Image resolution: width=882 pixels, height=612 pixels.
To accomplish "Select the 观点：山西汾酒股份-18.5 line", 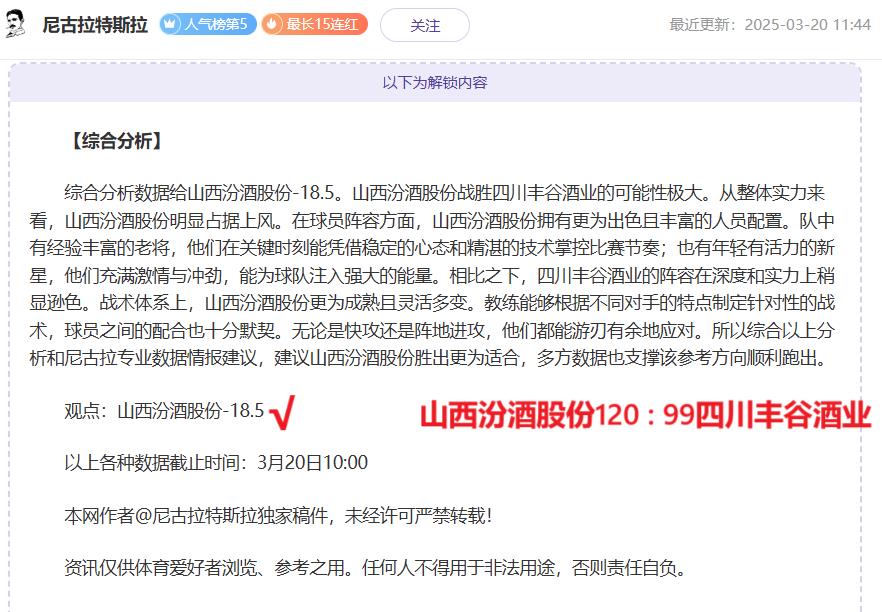I will (x=164, y=411).
